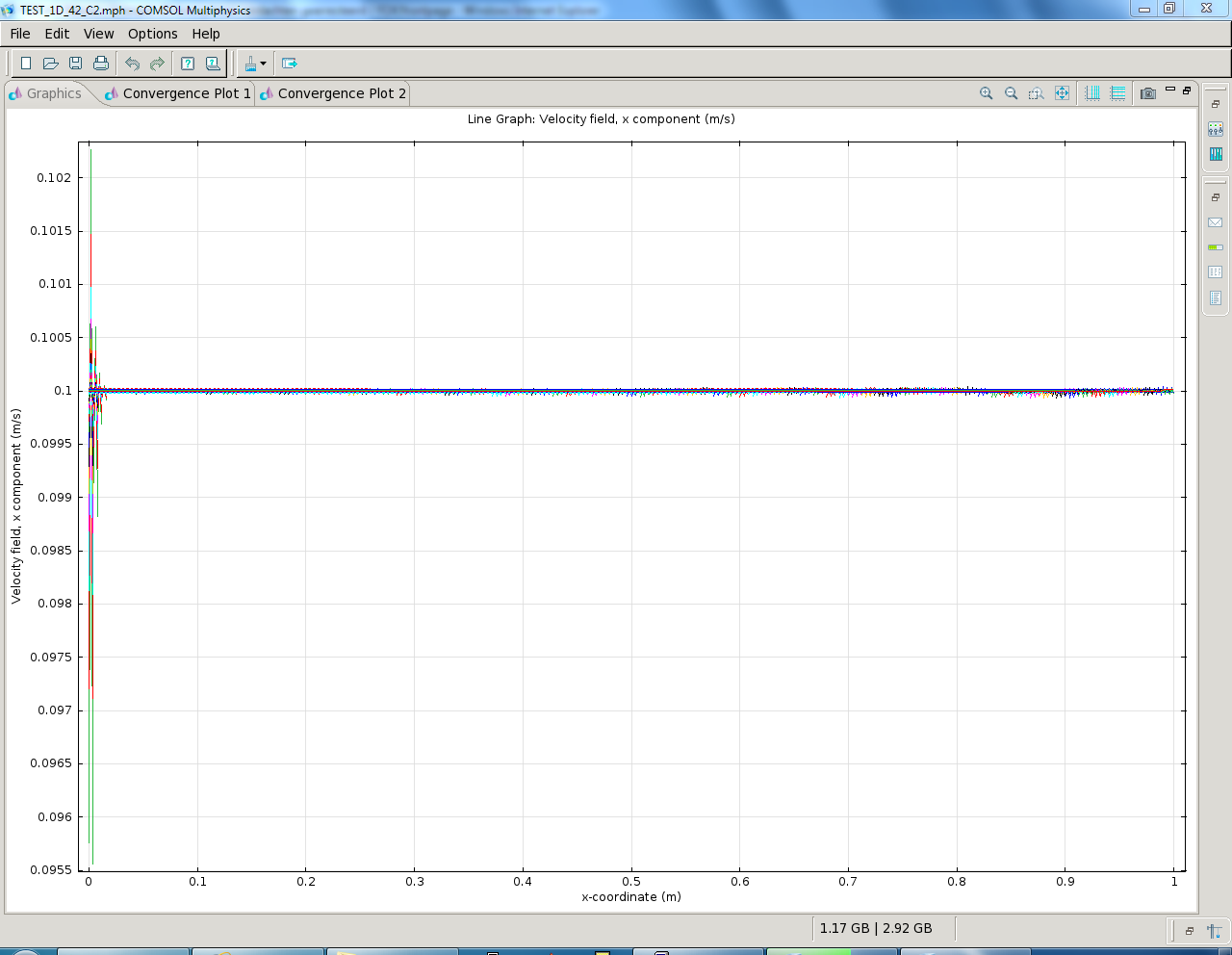Print using the printer toolbar icon
The image size is (1232, 955).
pyautogui.click(x=101, y=64)
